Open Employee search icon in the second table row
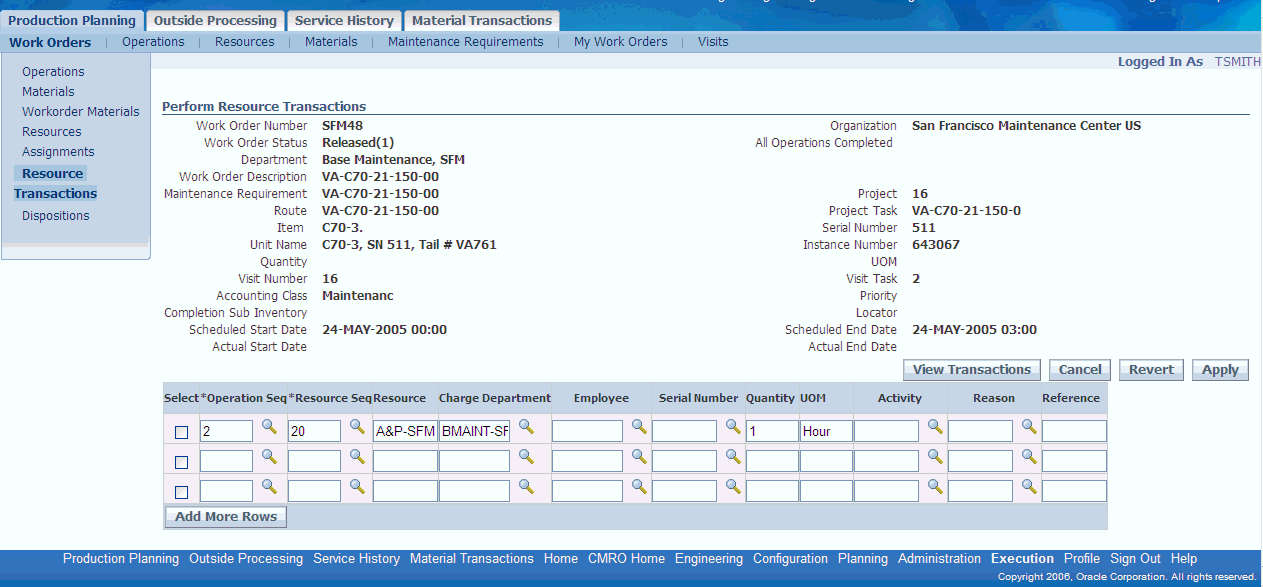Image resolution: width=1263 pixels, height=587 pixels. (x=639, y=457)
